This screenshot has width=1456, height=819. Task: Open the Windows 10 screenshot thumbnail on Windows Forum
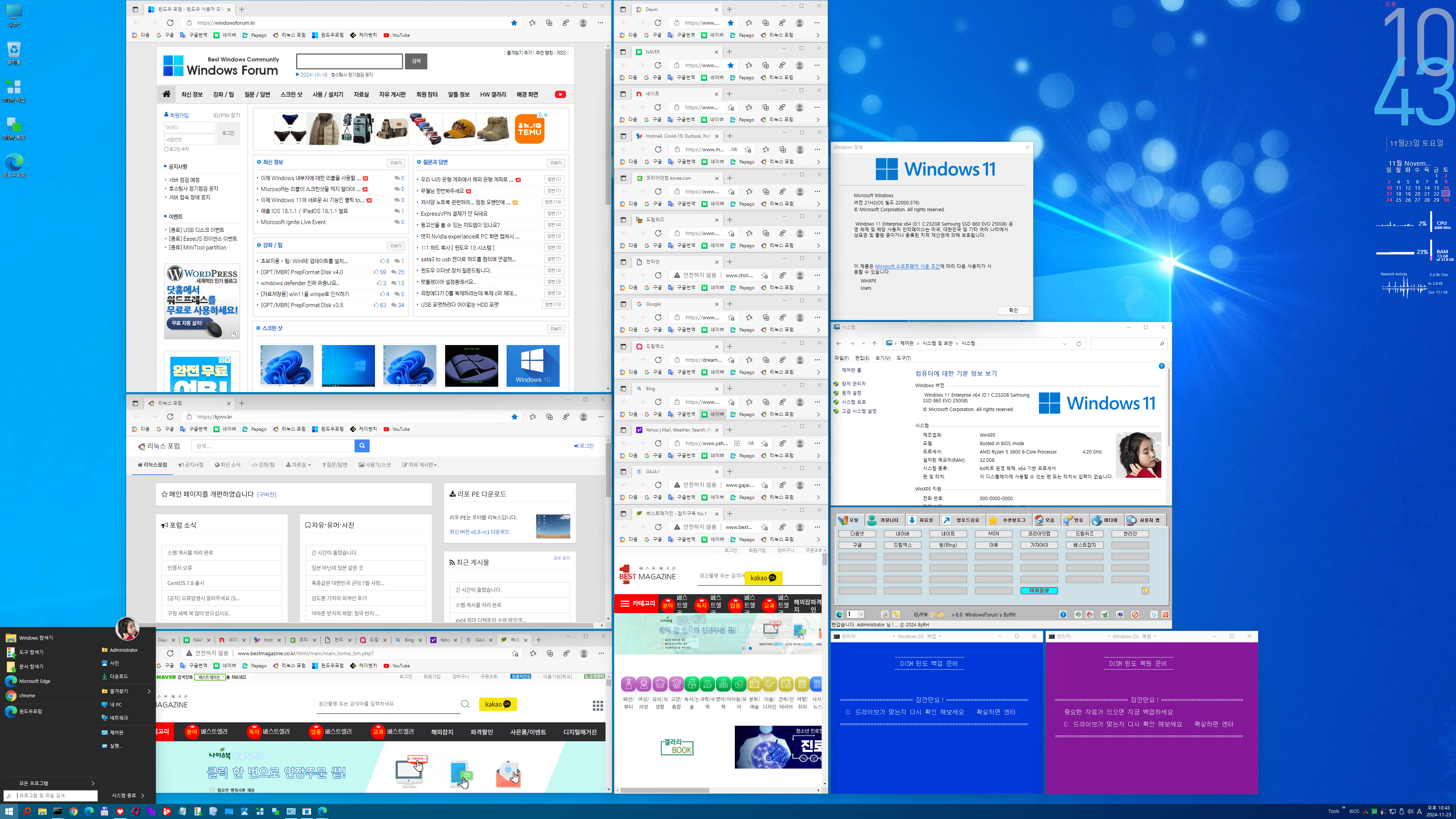click(x=532, y=366)
